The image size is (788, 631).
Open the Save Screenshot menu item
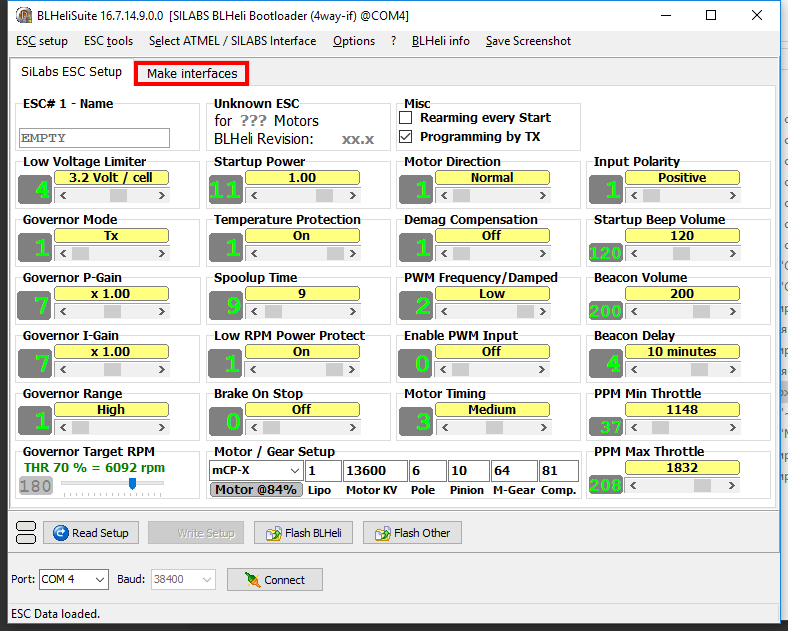(x=528, y=41)
